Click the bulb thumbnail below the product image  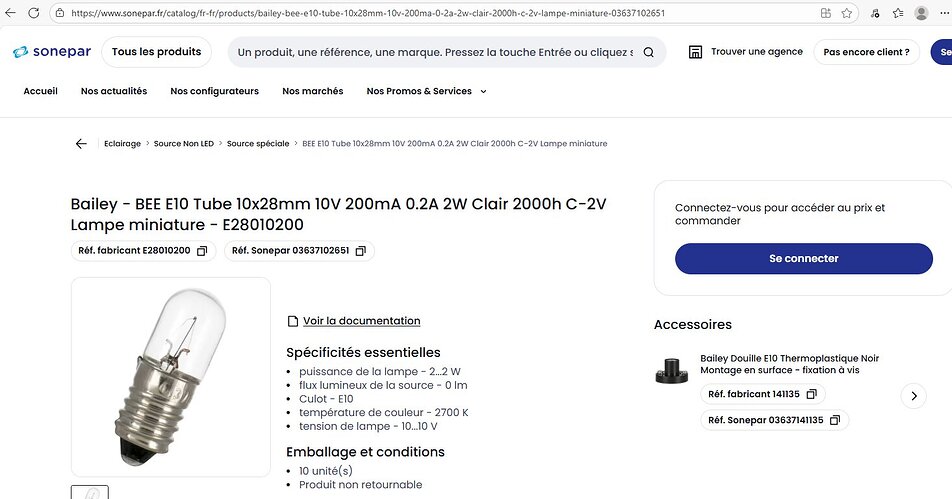pyautogui.click(x=90, y=493)
